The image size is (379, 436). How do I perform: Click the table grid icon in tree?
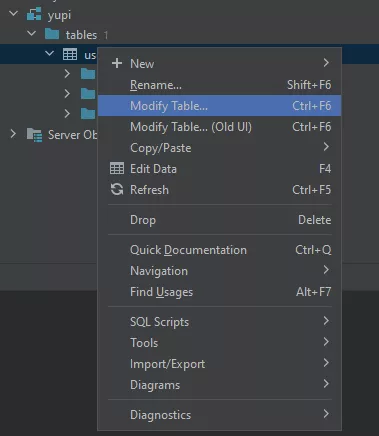click(70, 54)
